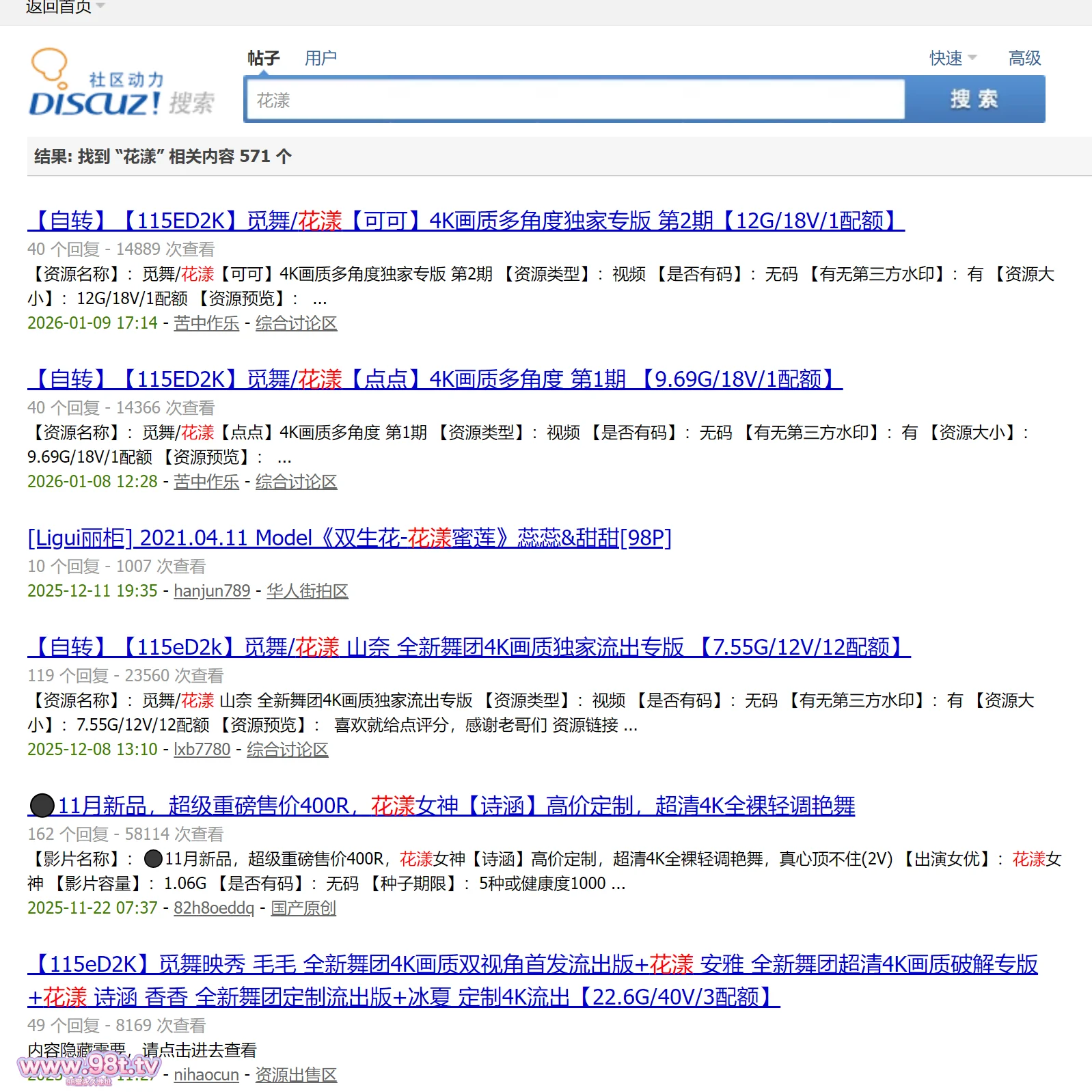The height and width of the screenshot is (1092, 1092).
Task: Switch to the 用户 search tab
Action: [320, 58]
